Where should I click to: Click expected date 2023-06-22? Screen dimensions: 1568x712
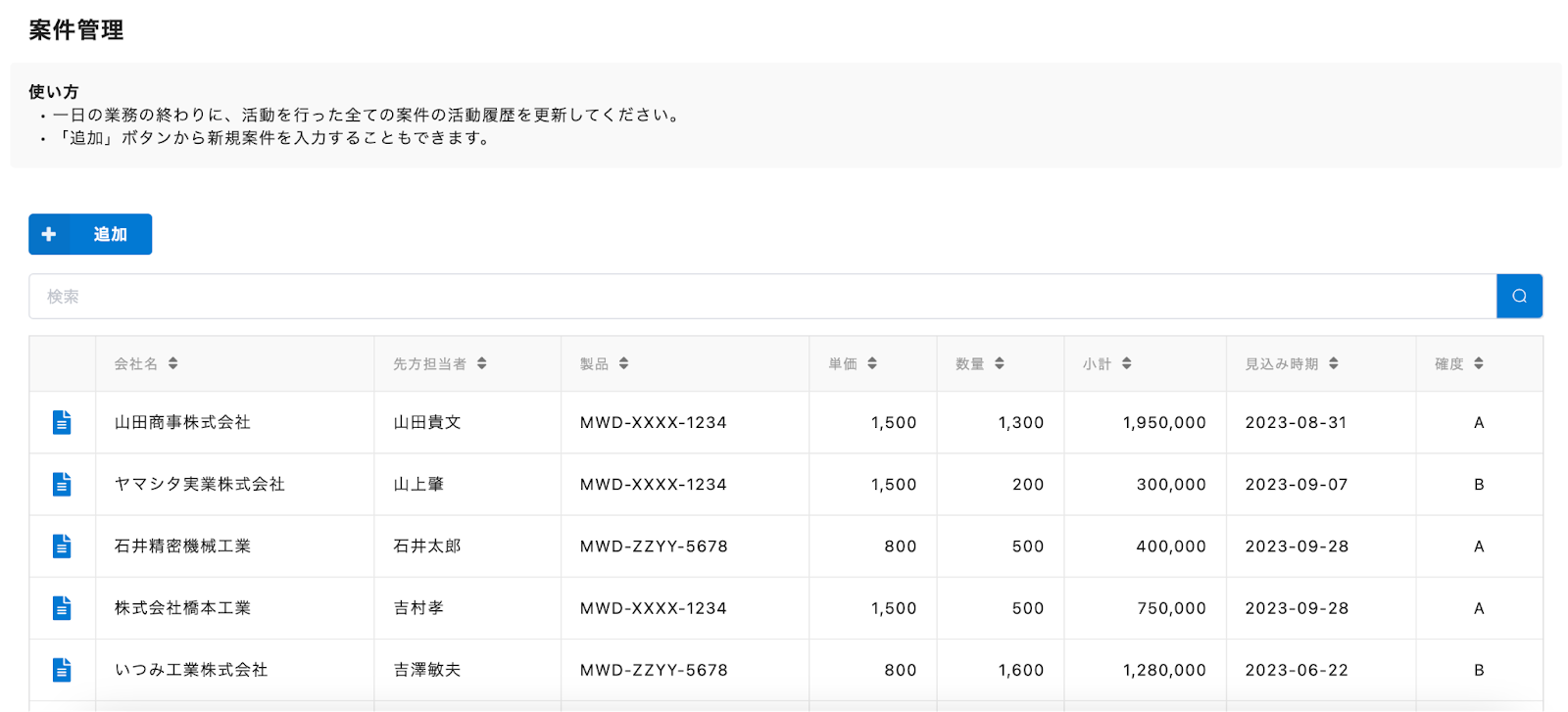tap(1297, 669)
